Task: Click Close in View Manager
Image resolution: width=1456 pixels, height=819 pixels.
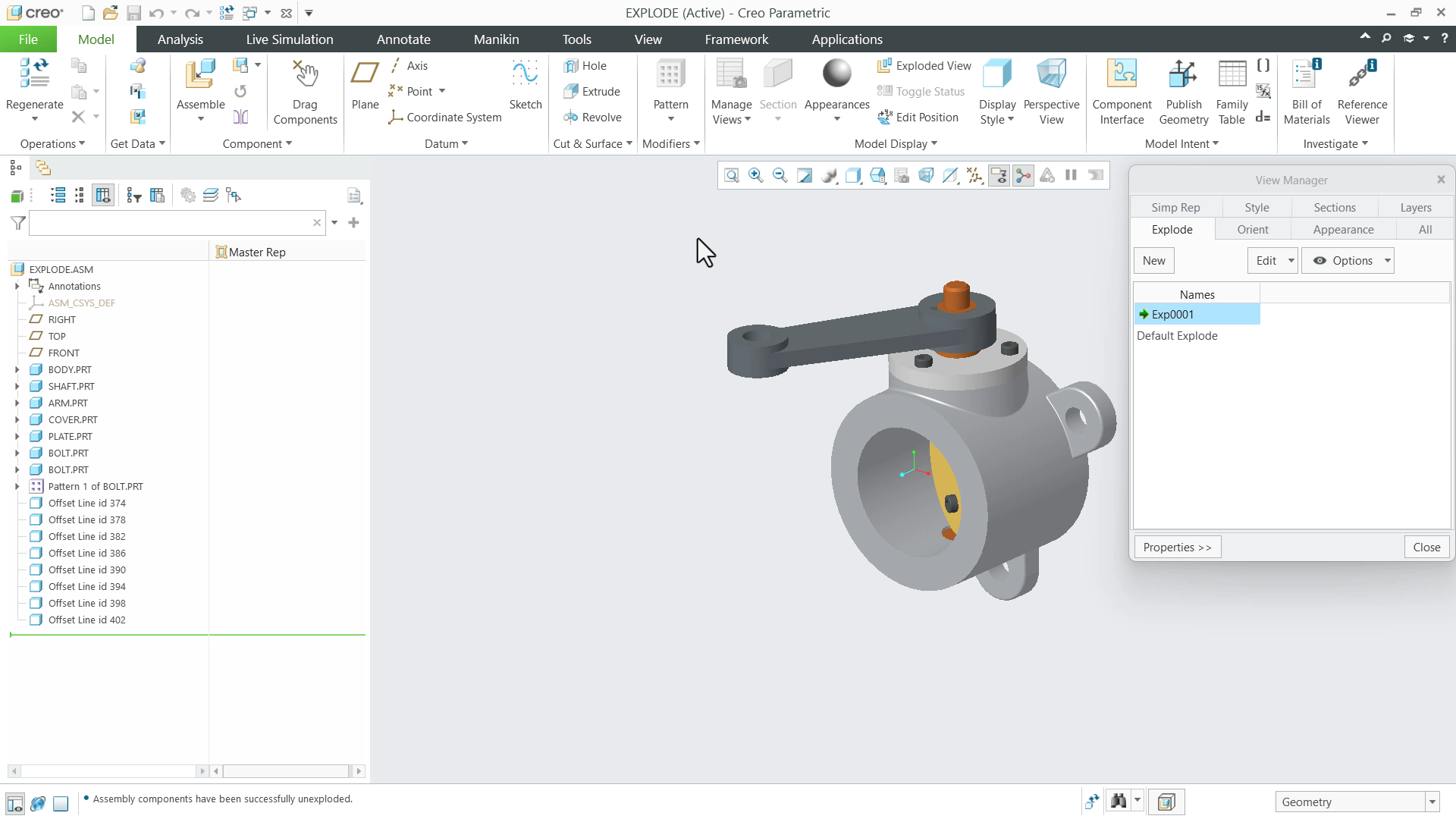Action: (1426, 548)
